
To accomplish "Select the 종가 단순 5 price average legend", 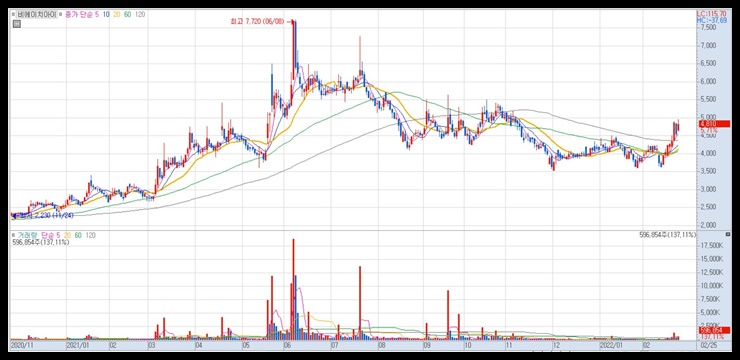I will pyautogui.click(x=81, y=14).
